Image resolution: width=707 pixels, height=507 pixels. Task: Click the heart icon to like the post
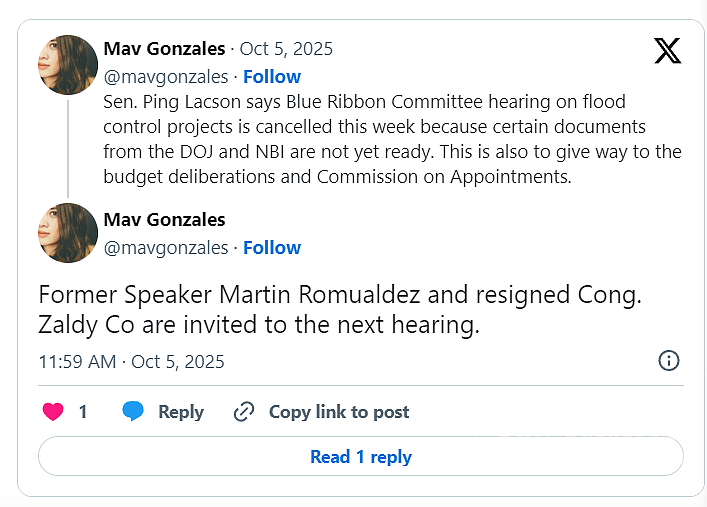tap(53, 412)
